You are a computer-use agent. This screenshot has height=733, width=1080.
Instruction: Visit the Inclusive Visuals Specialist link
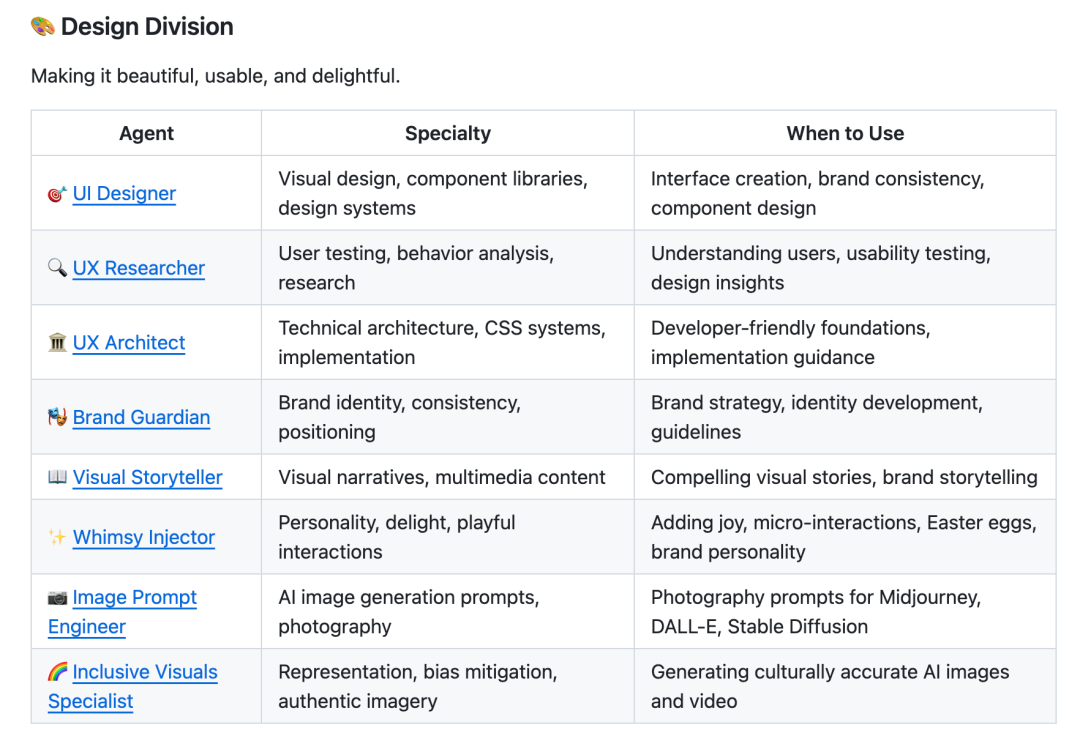(145, 672)
